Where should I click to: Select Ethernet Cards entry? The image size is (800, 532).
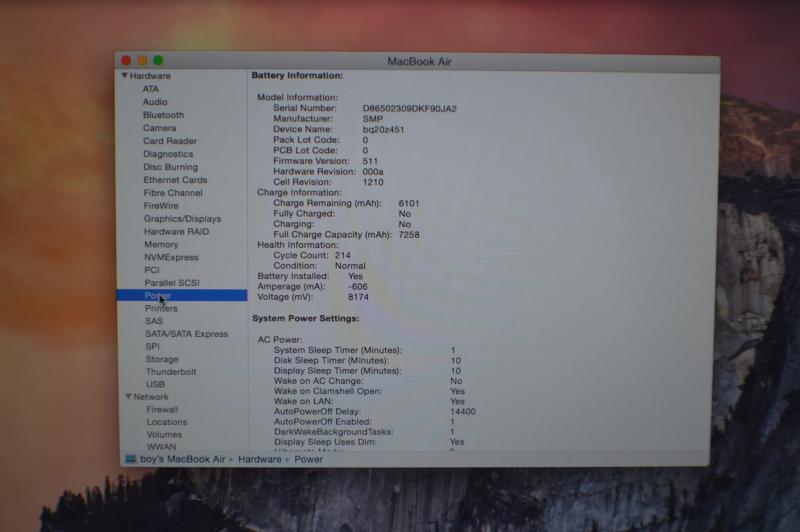[x=175, y=180]
